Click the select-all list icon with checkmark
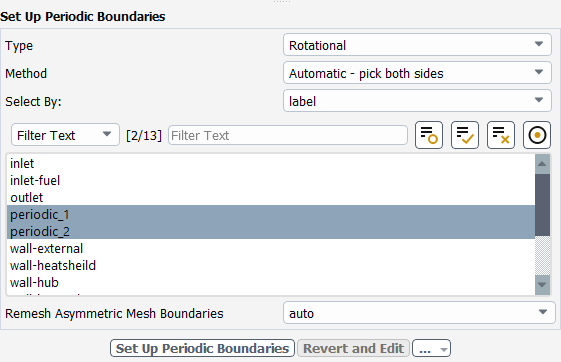Screen dimensions: 561x362 pos(465,135)
